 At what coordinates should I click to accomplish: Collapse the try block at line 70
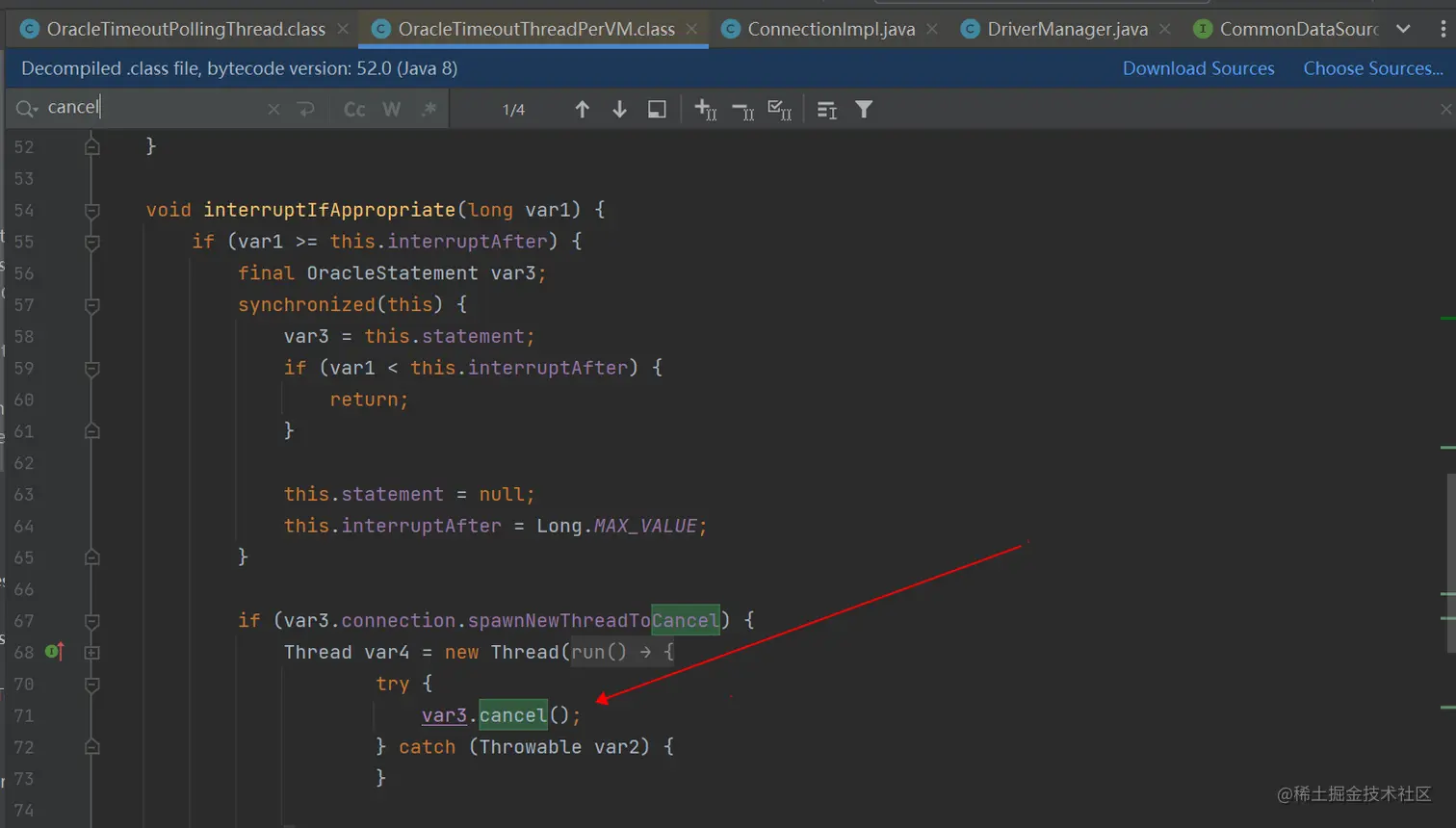point(91,685)
